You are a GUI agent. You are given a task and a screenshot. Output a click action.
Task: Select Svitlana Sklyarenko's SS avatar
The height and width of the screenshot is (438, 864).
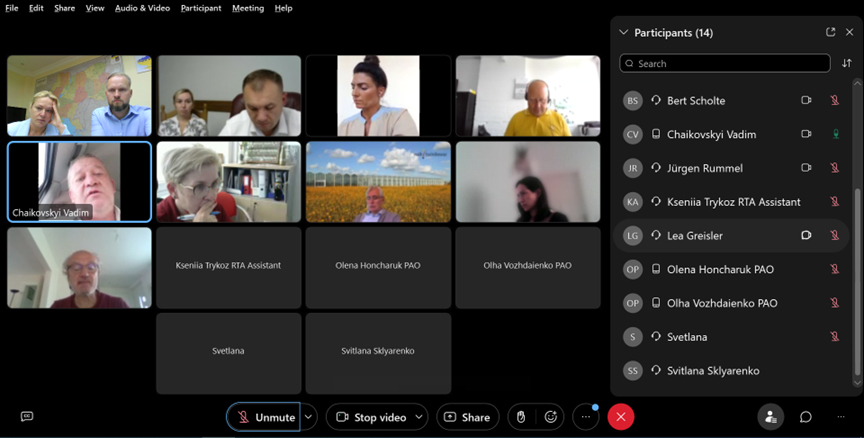pos(633,370)
